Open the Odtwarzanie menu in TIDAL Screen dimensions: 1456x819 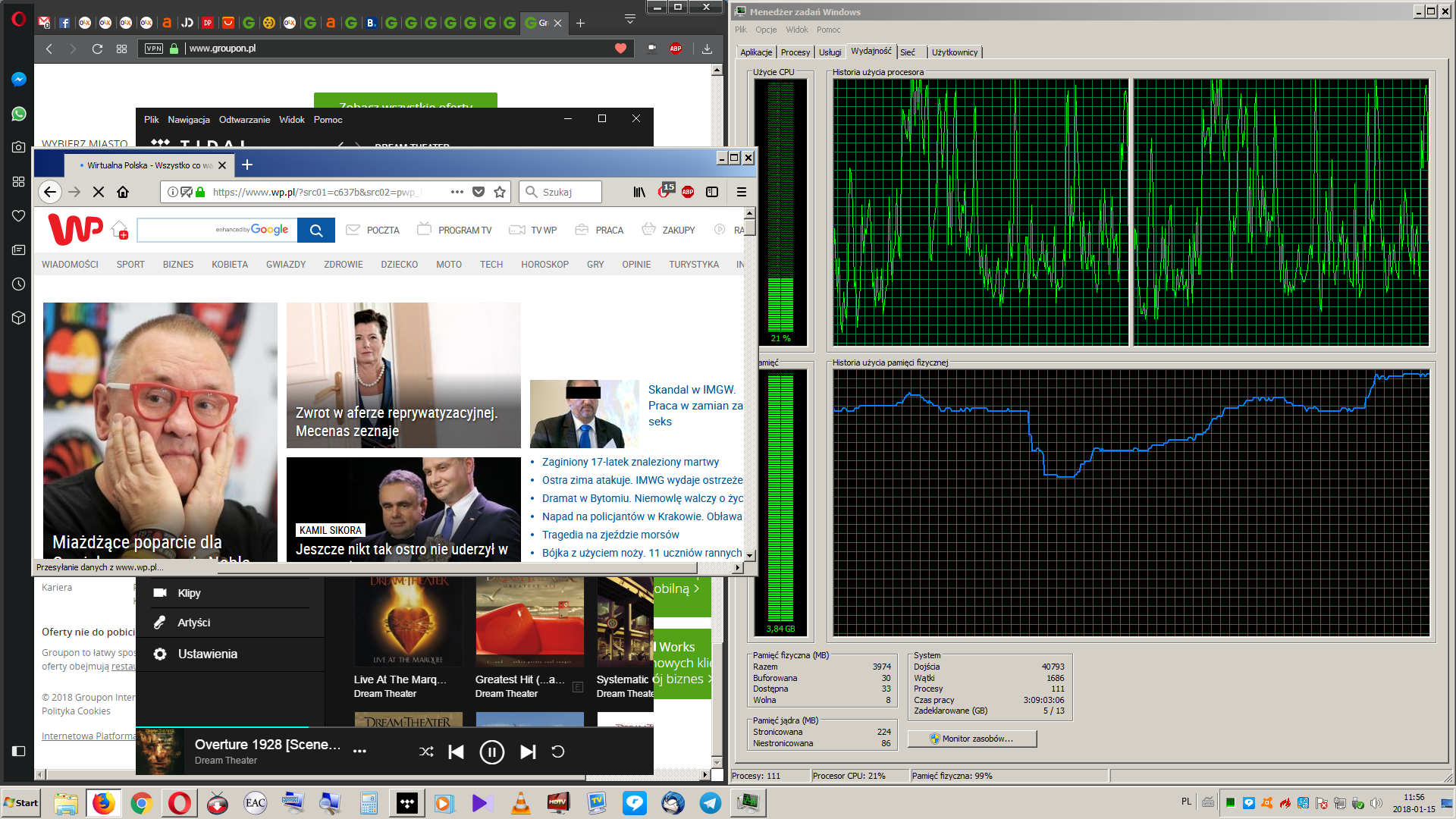[x=244, y=119]
